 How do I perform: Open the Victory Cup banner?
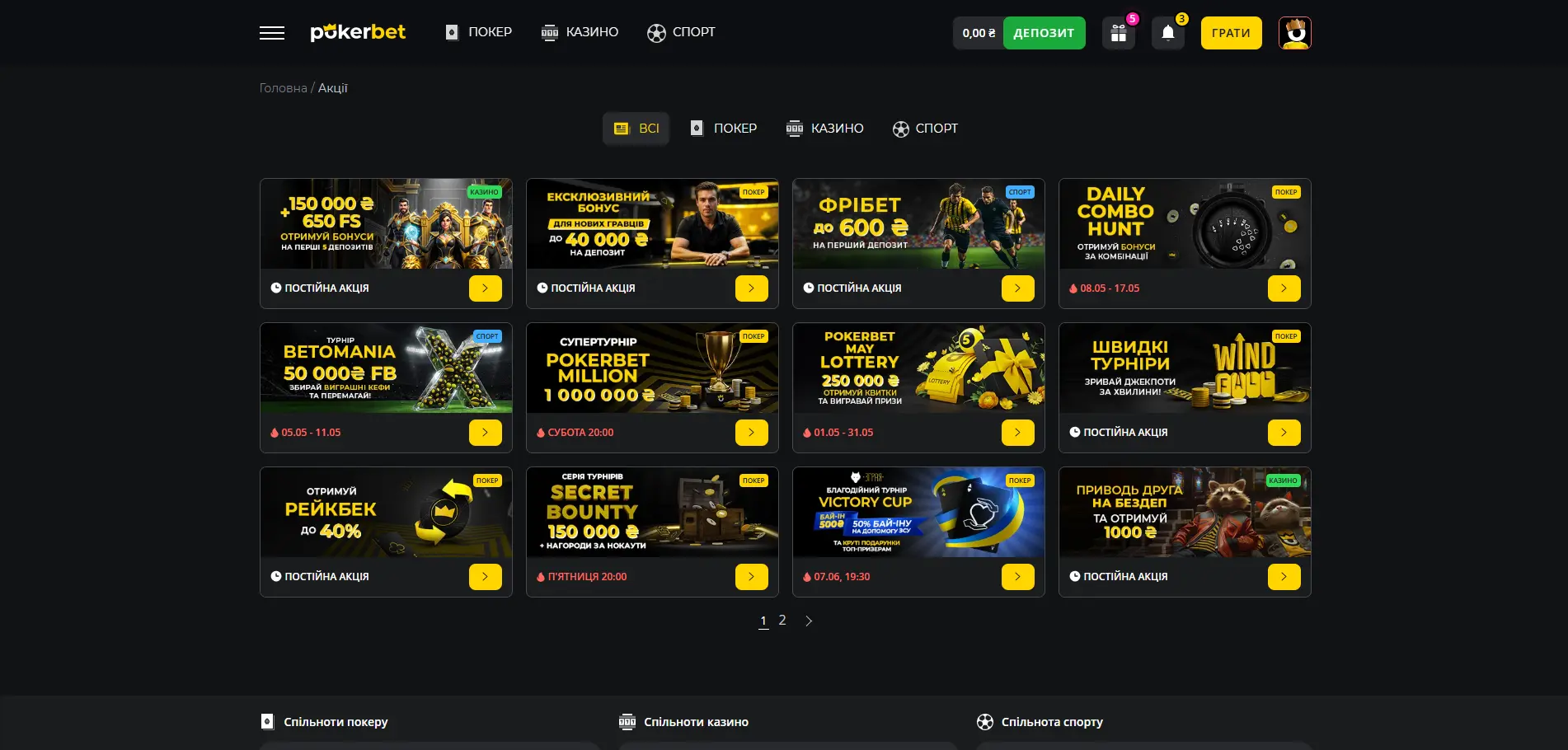918,512
